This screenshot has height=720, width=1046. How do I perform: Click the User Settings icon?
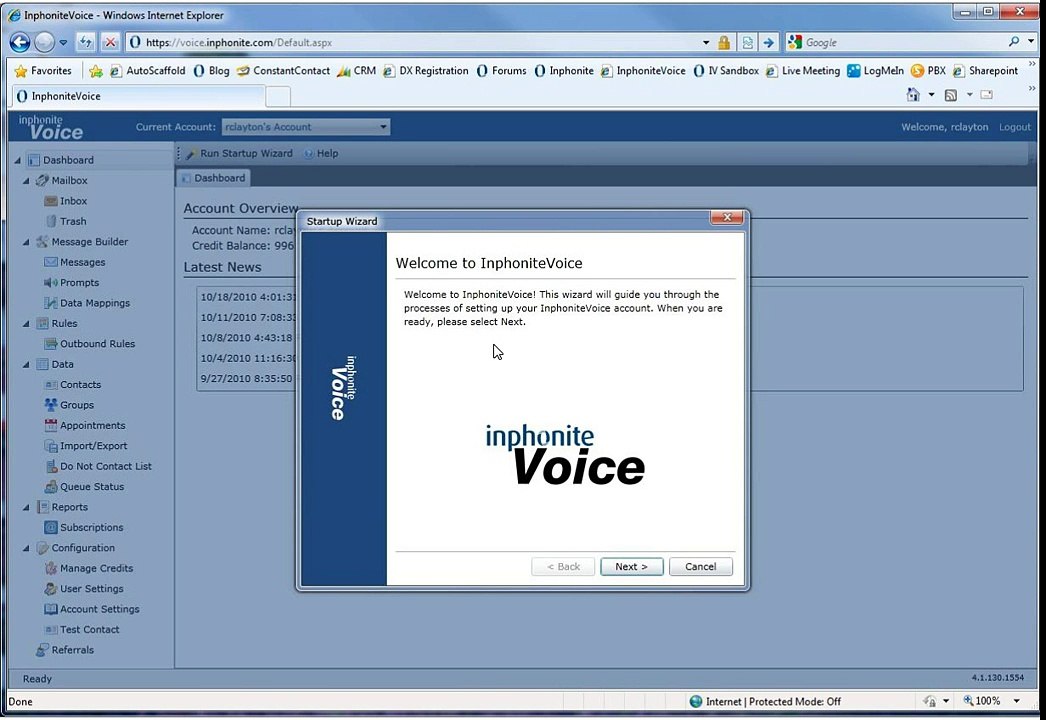click(51, 589)
